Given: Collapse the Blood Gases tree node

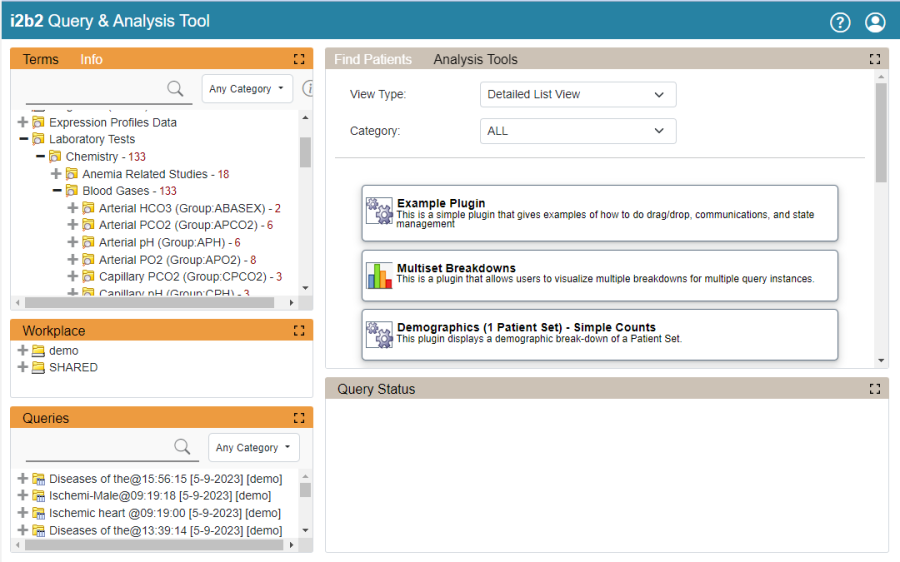Looking at the screenshot, I should pyautogui.click(x=57, y=191).
